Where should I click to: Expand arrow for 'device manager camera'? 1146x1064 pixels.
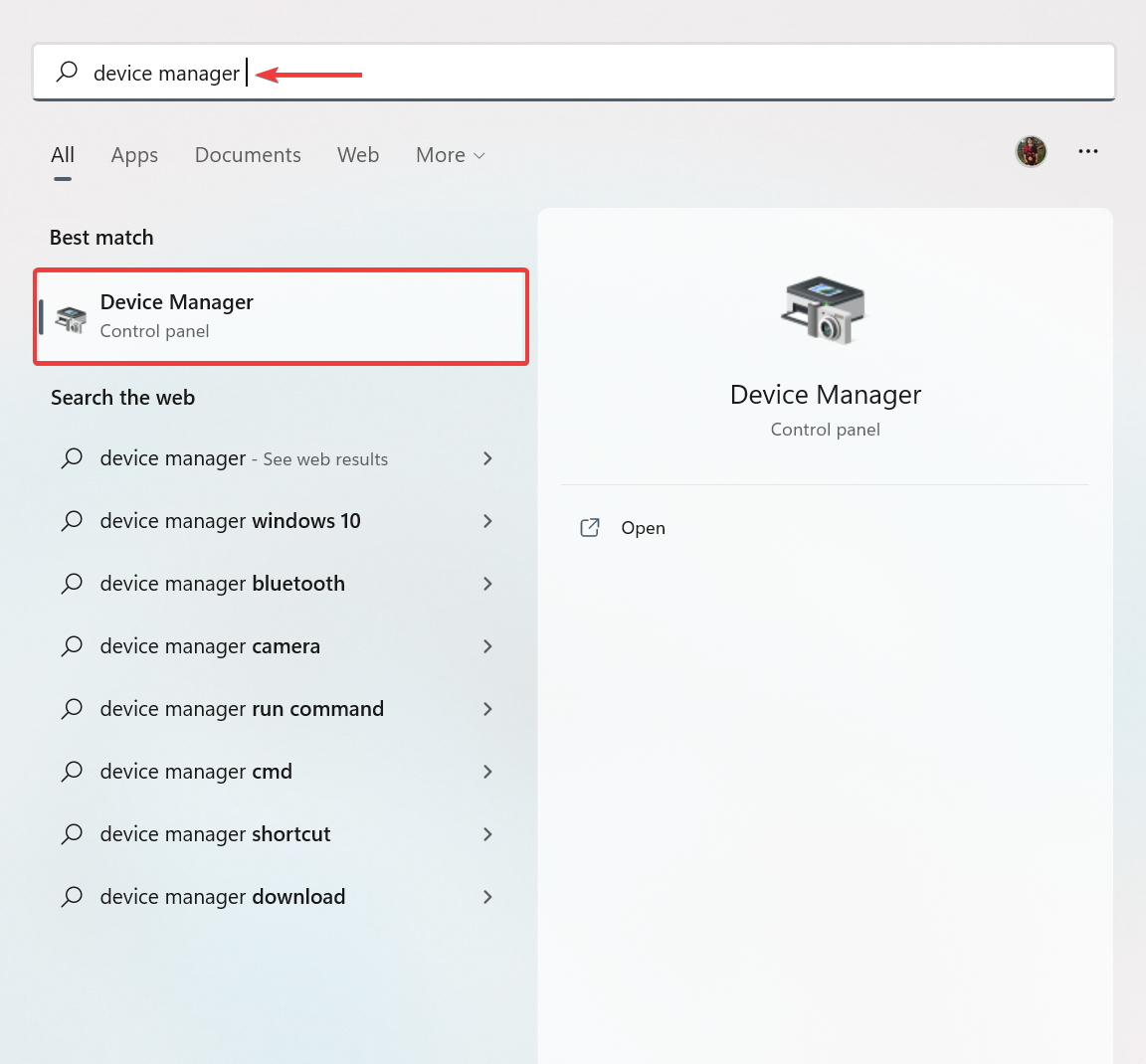(x=487, y=646)
